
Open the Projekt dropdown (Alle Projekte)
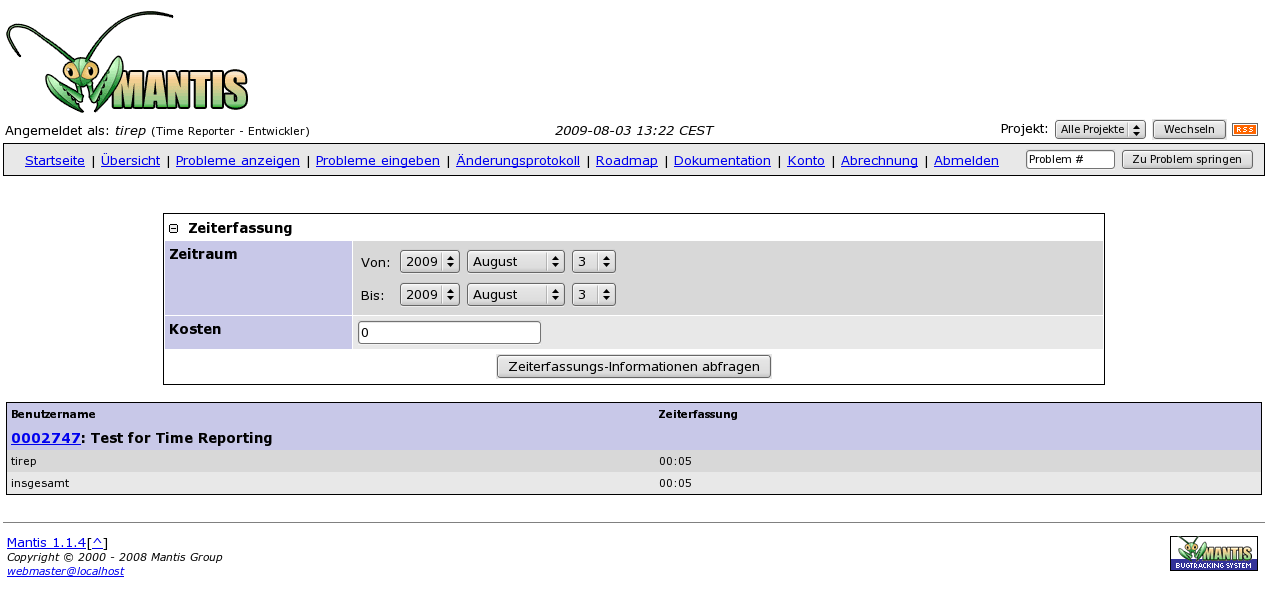[x=1099, y=130]
